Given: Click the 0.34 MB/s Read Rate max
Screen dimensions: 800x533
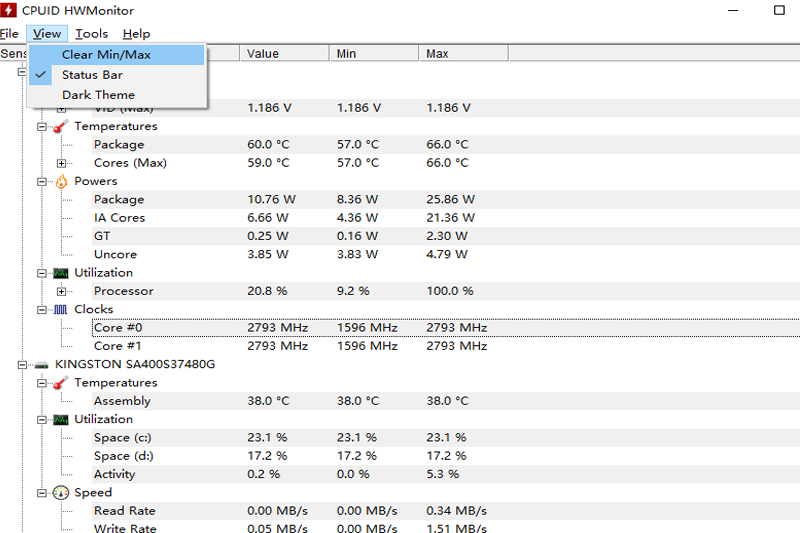Looking at the screenshot, I should [457, 511].
